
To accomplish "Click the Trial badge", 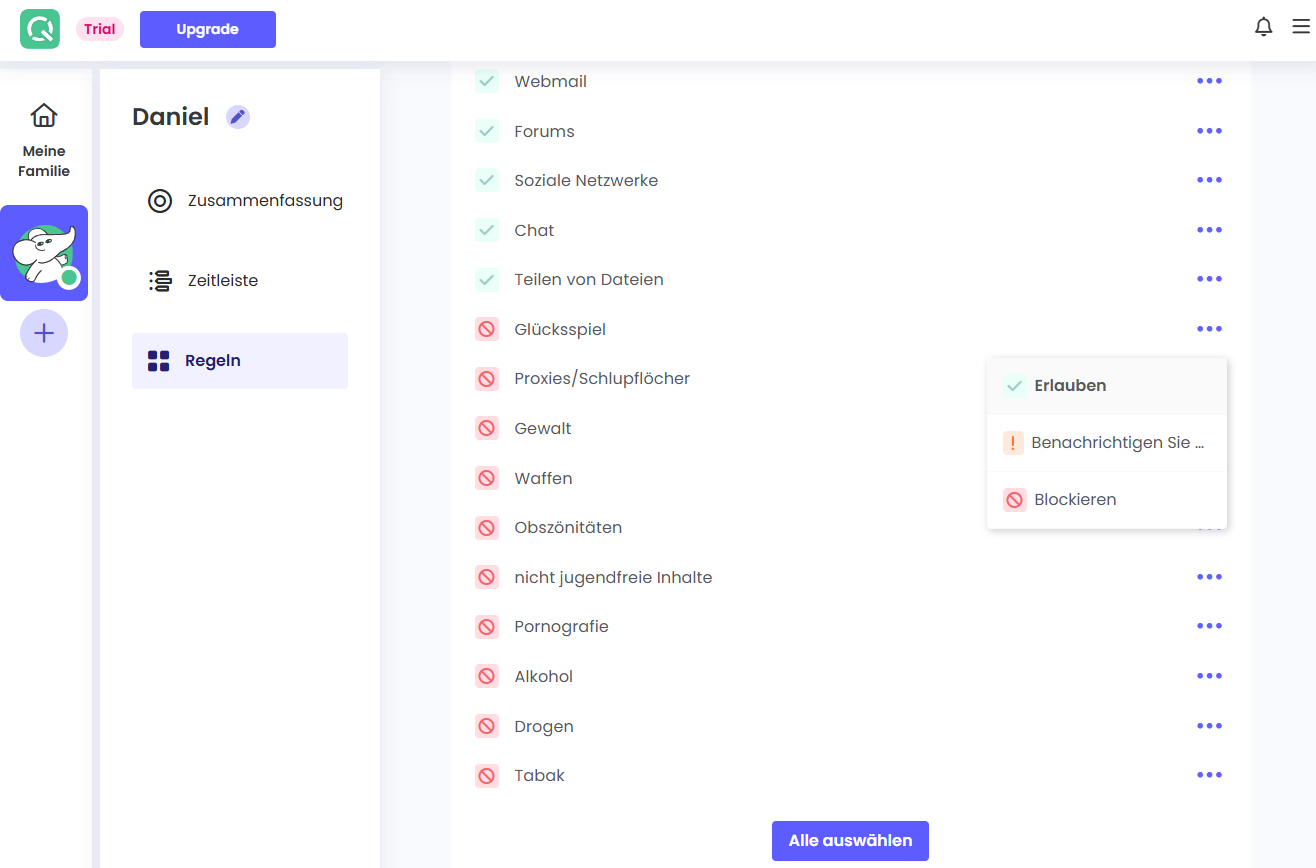I will coord(100,29).
